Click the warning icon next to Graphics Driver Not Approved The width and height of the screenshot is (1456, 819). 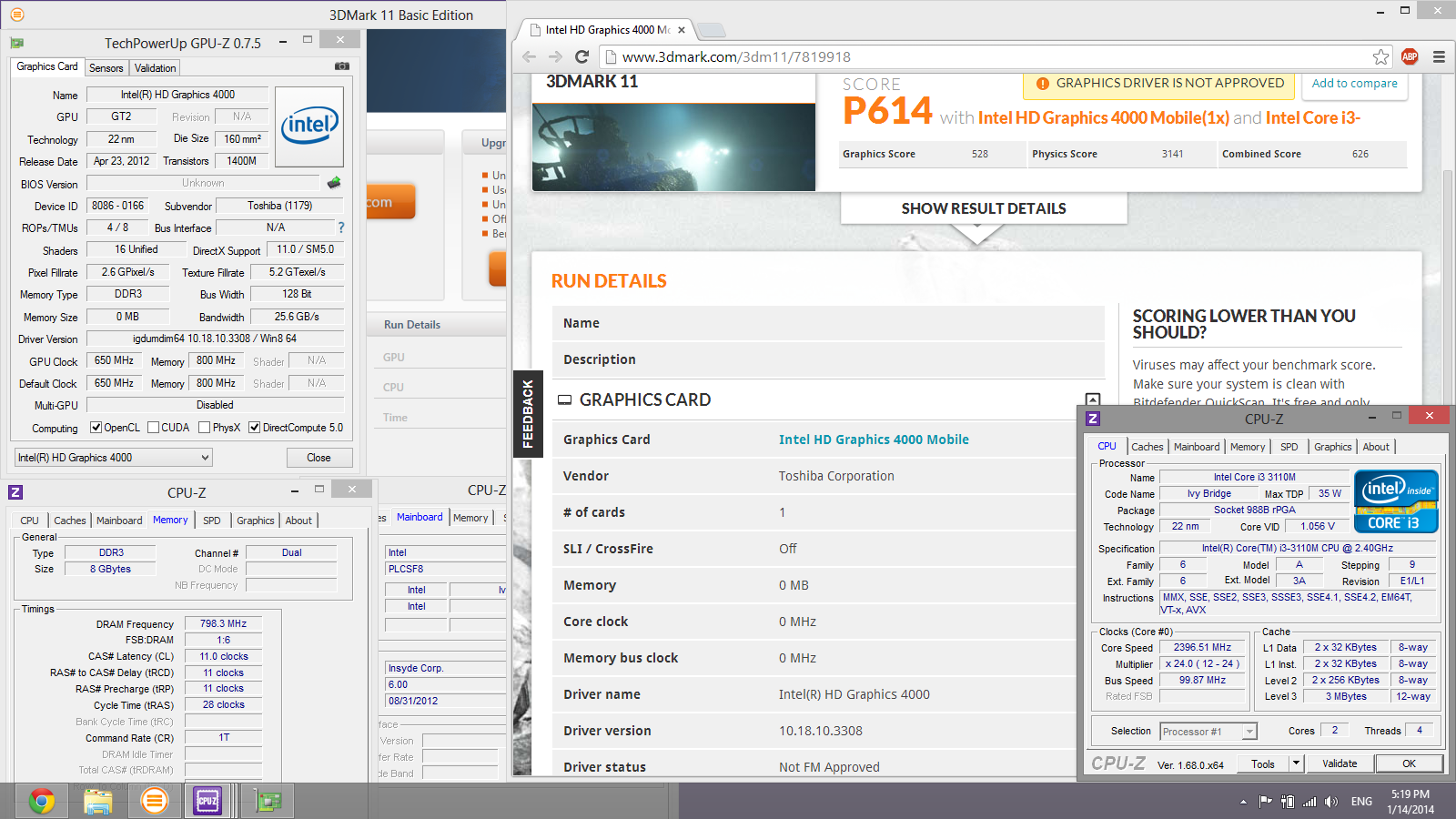pos(1043,83)
